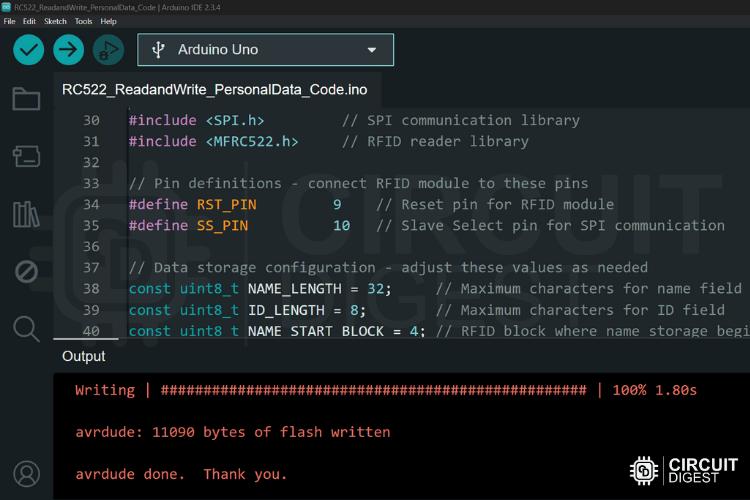Image resolution: width=750 pixels, height=500 pixels.
Task: Click the RST_PIN define in code editor
Action: [x=226, y=204]
